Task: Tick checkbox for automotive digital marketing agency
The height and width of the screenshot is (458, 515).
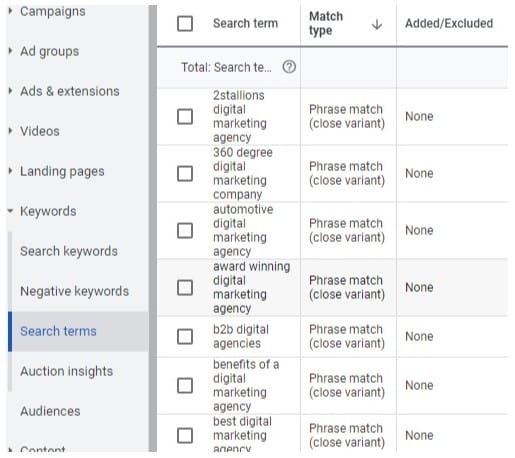Action: click(x=185, y=230)
